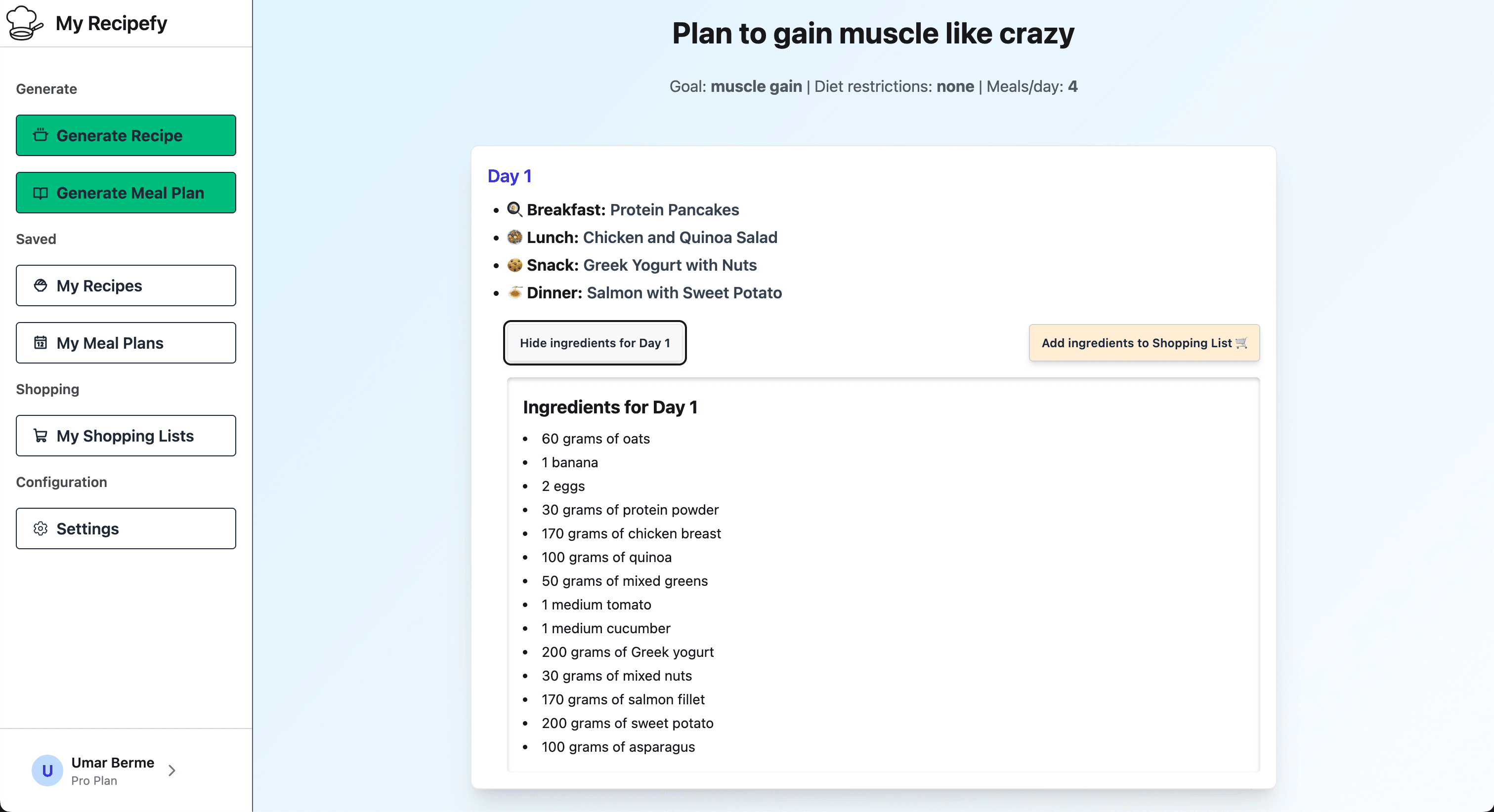Click the calendar icon beside My Meal Plans

click(40, 343)
